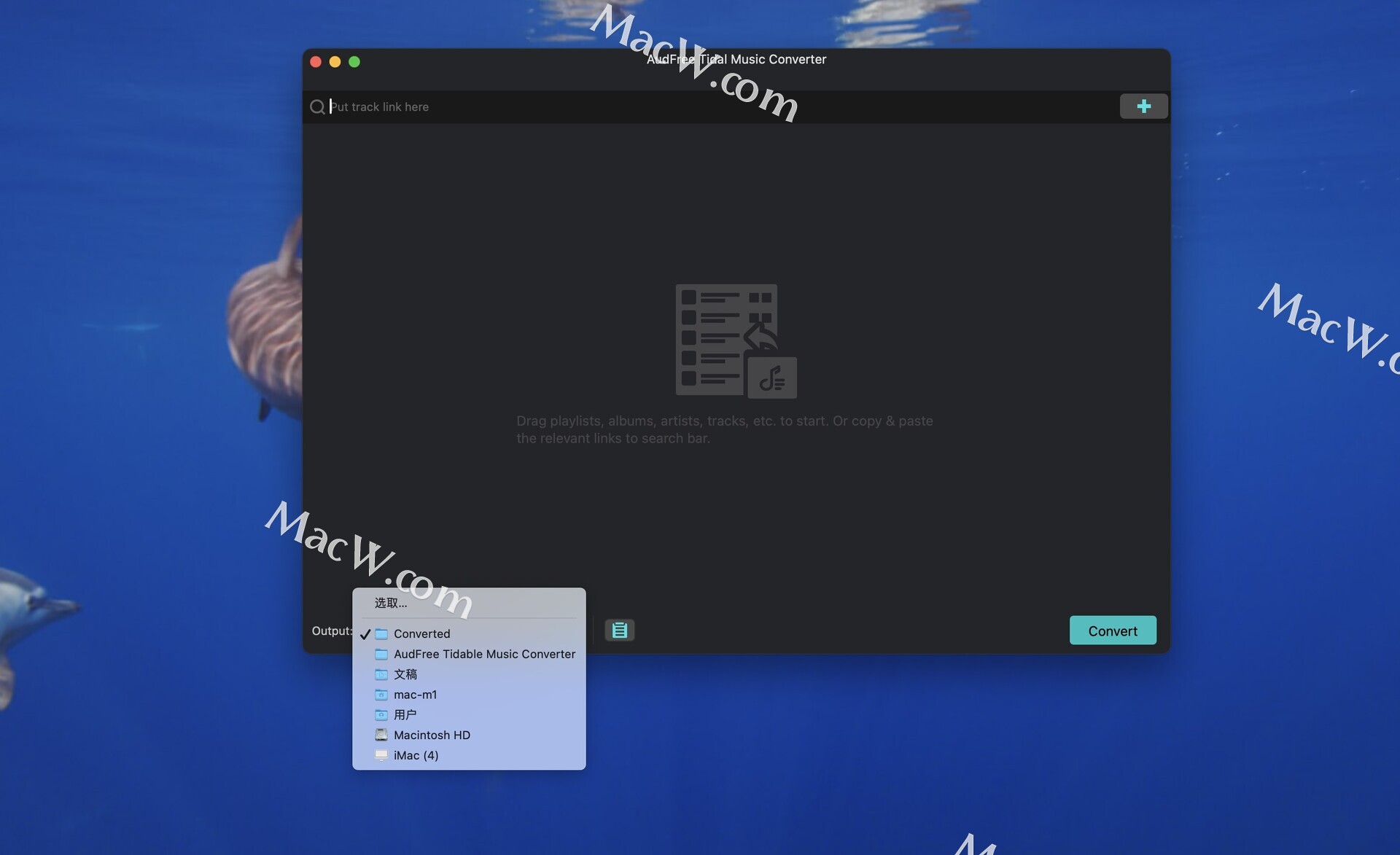Screen dimensions: 1400x855
Task: Click the AudFree Tidal Music Converter title
Action: point(736,60)
